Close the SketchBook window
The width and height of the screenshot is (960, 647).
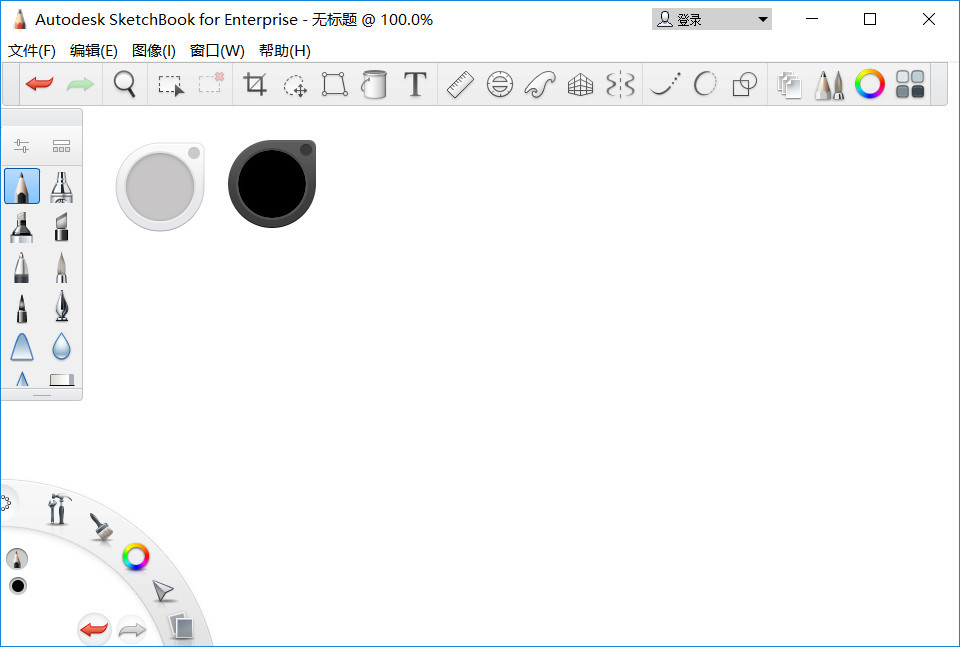click(928, 19)
